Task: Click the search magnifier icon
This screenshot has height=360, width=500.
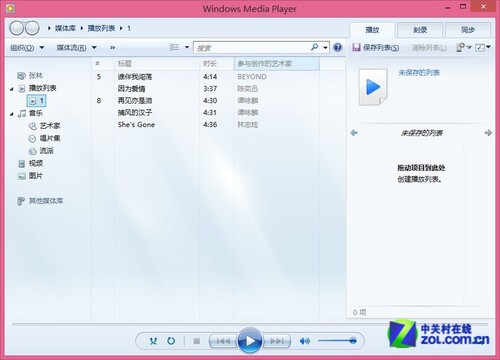Action: (314, 47)
